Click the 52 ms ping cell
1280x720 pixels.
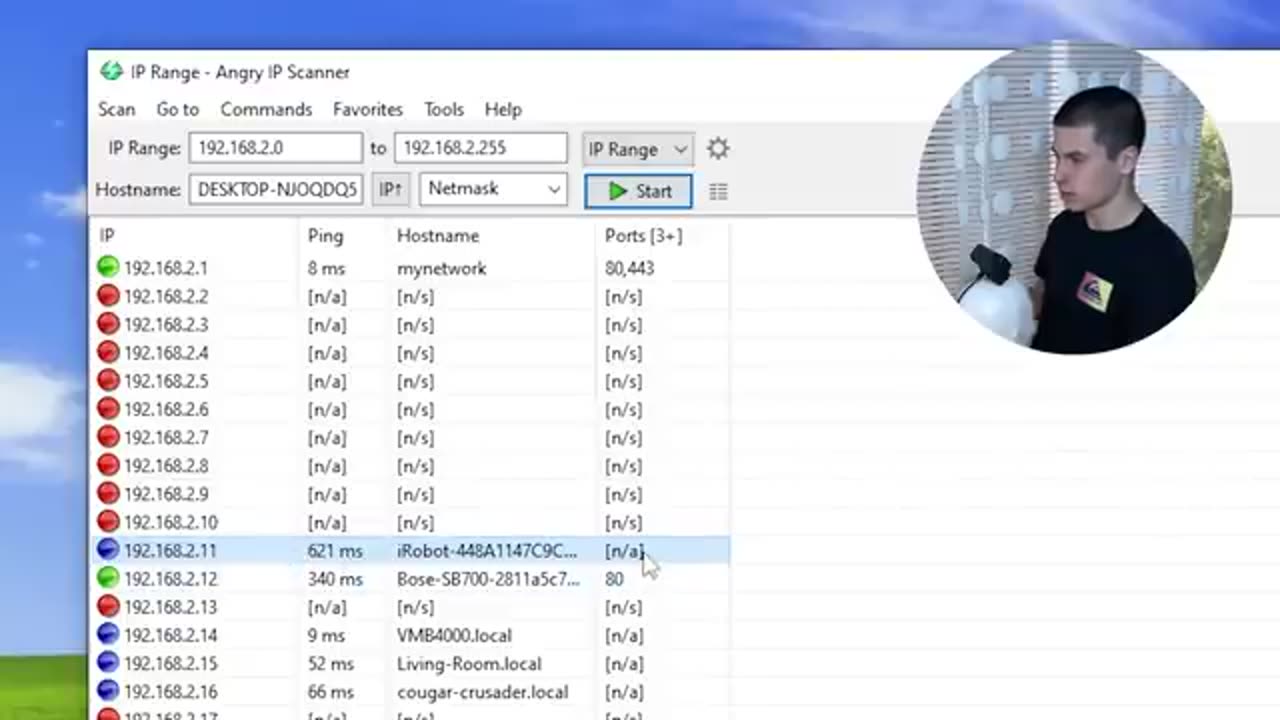331,663
